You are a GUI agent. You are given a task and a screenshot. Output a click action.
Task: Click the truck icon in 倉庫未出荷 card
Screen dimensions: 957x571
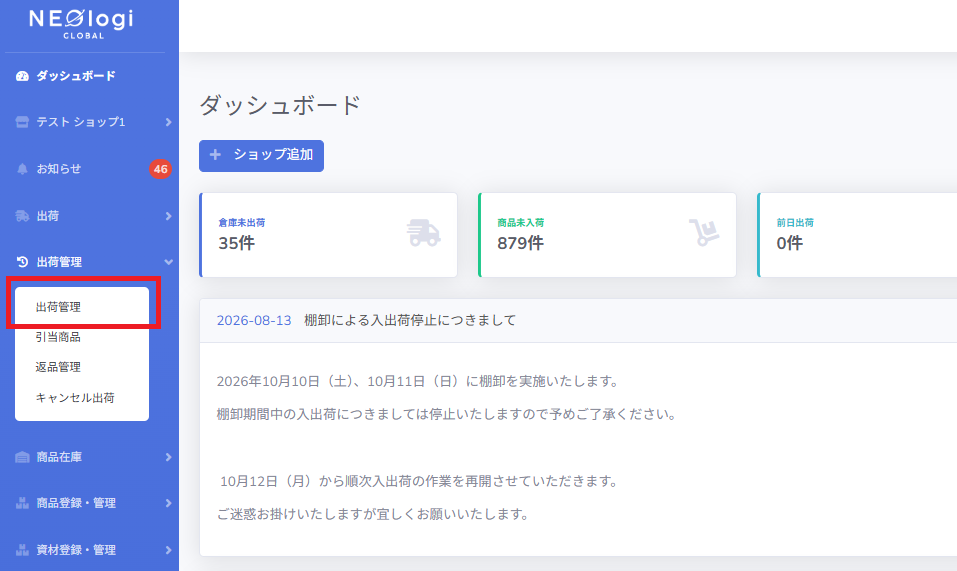pos(424,233)
